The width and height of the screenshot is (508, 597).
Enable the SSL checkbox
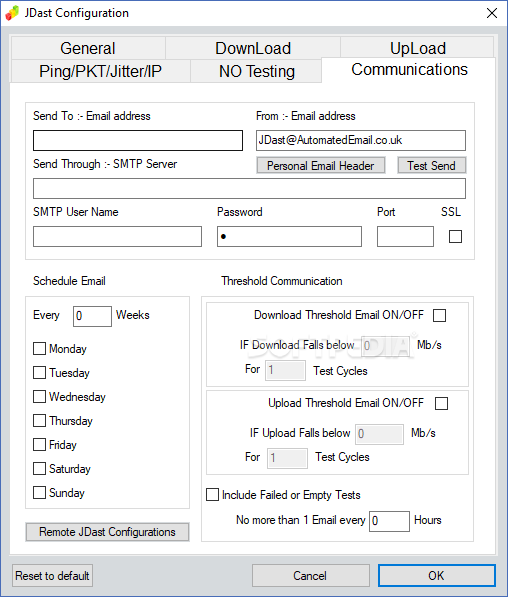pos(455,236)
